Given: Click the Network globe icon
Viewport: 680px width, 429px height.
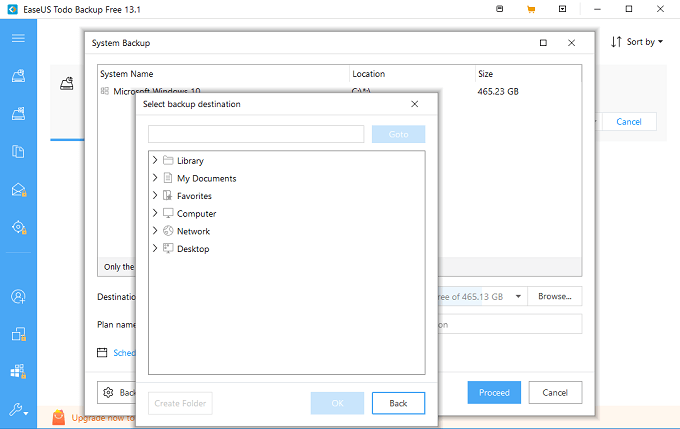Looking at the screenshot, I should (168, 231).
